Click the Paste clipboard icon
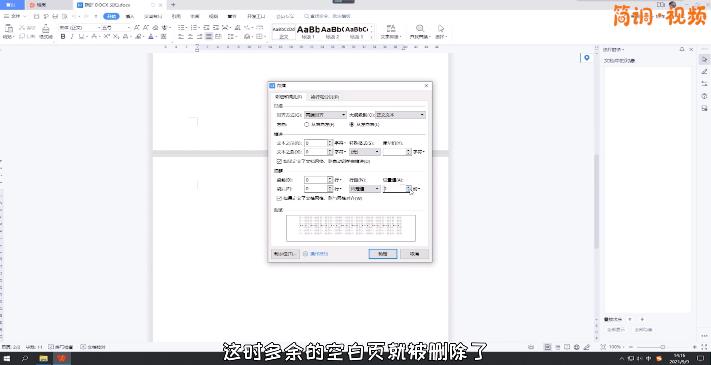The height and width of the screenshot is (365, 711). (9, 29)
